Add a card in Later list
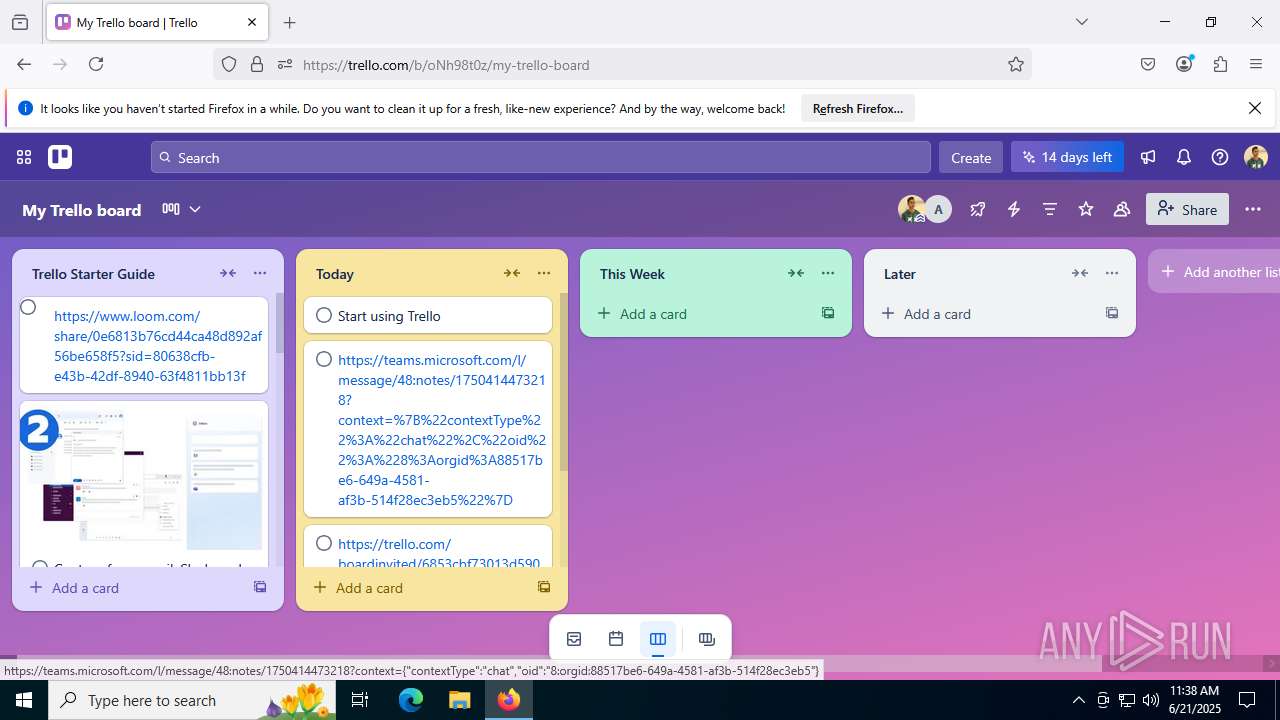This screenshot has width=1280, height=720. 926,314
